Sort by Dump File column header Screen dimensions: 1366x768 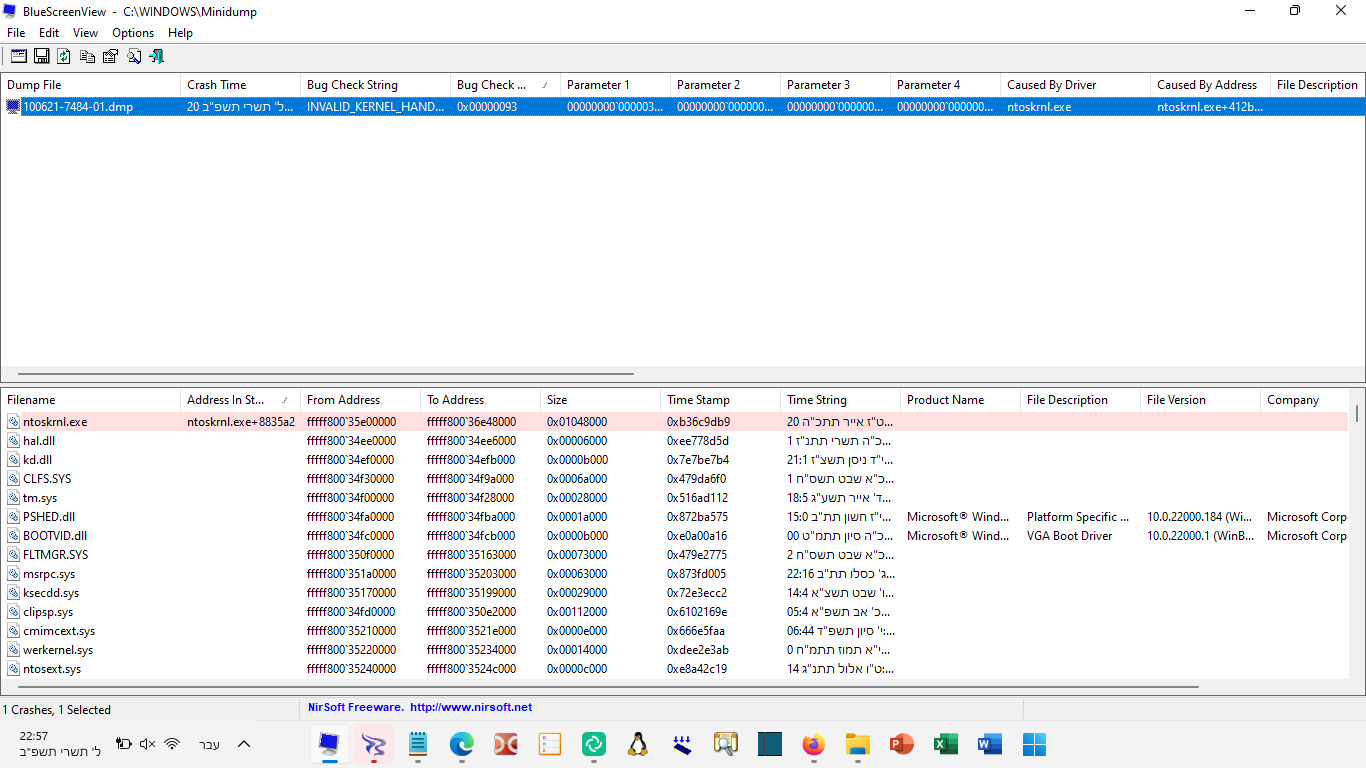point(90,85)
